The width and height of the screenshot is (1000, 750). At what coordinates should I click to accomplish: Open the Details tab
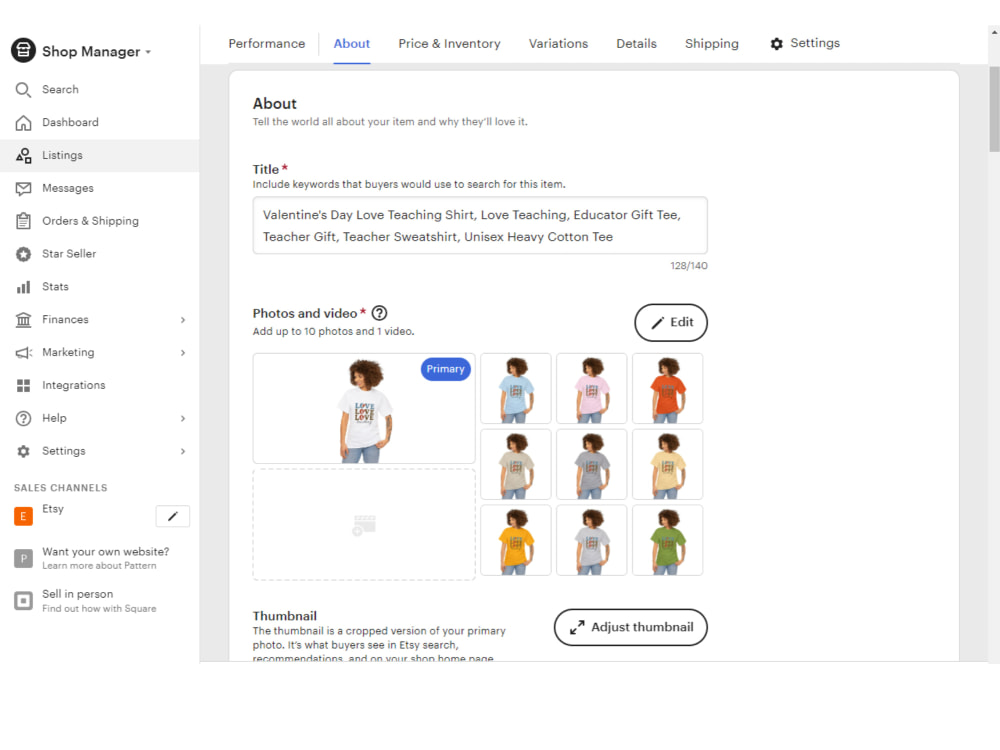(x=636, y=44)
